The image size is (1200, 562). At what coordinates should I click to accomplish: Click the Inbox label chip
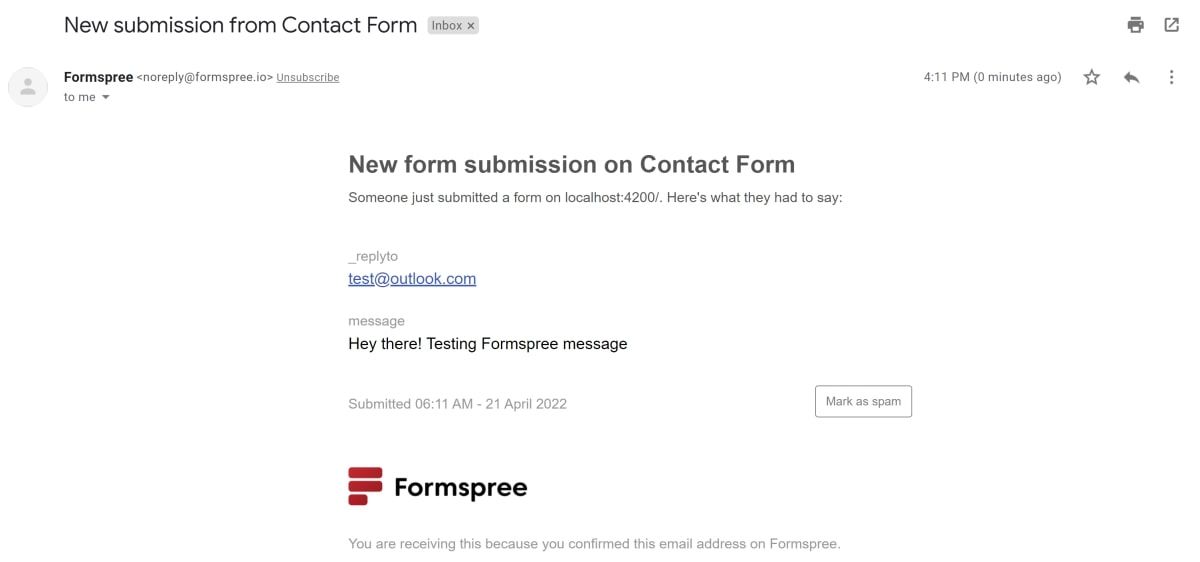pyautogui.click(x=447, y=26)
